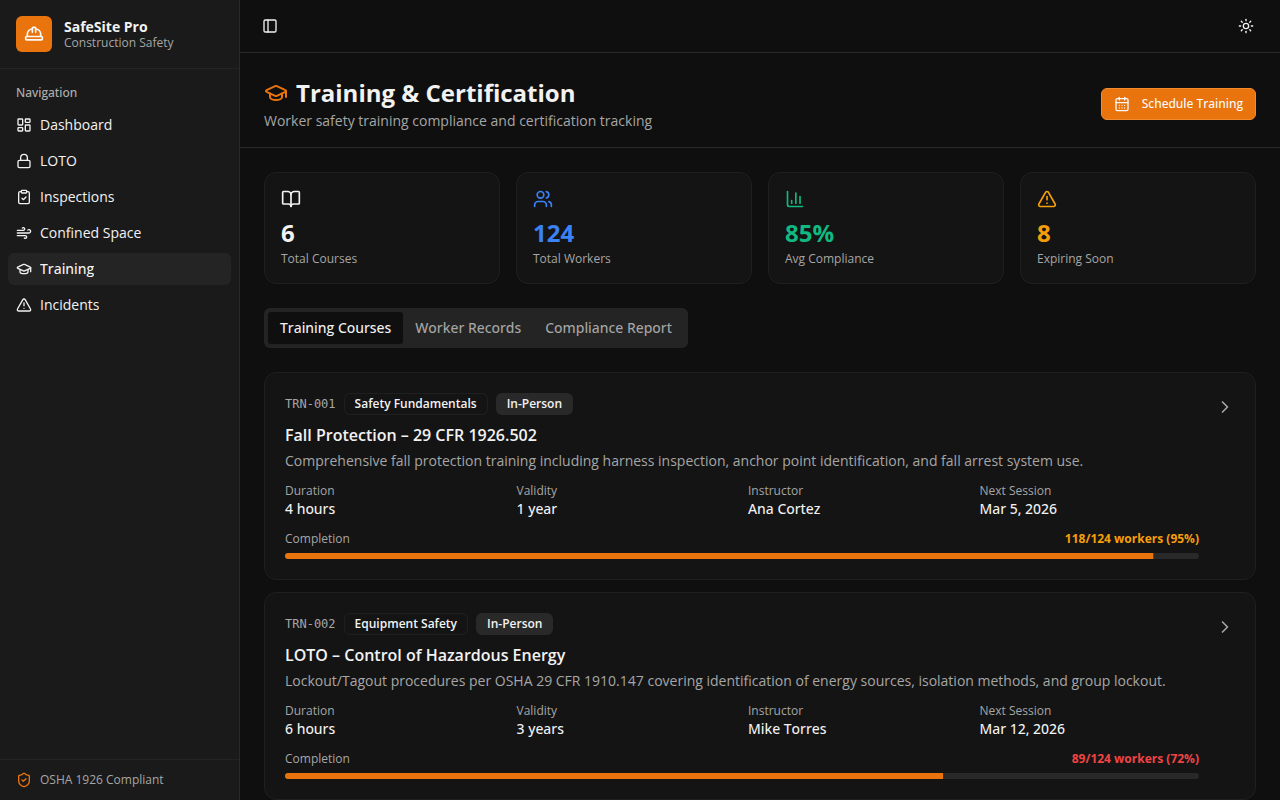Click the OSHA 1926 Compliant shield badge

[21, 779]
